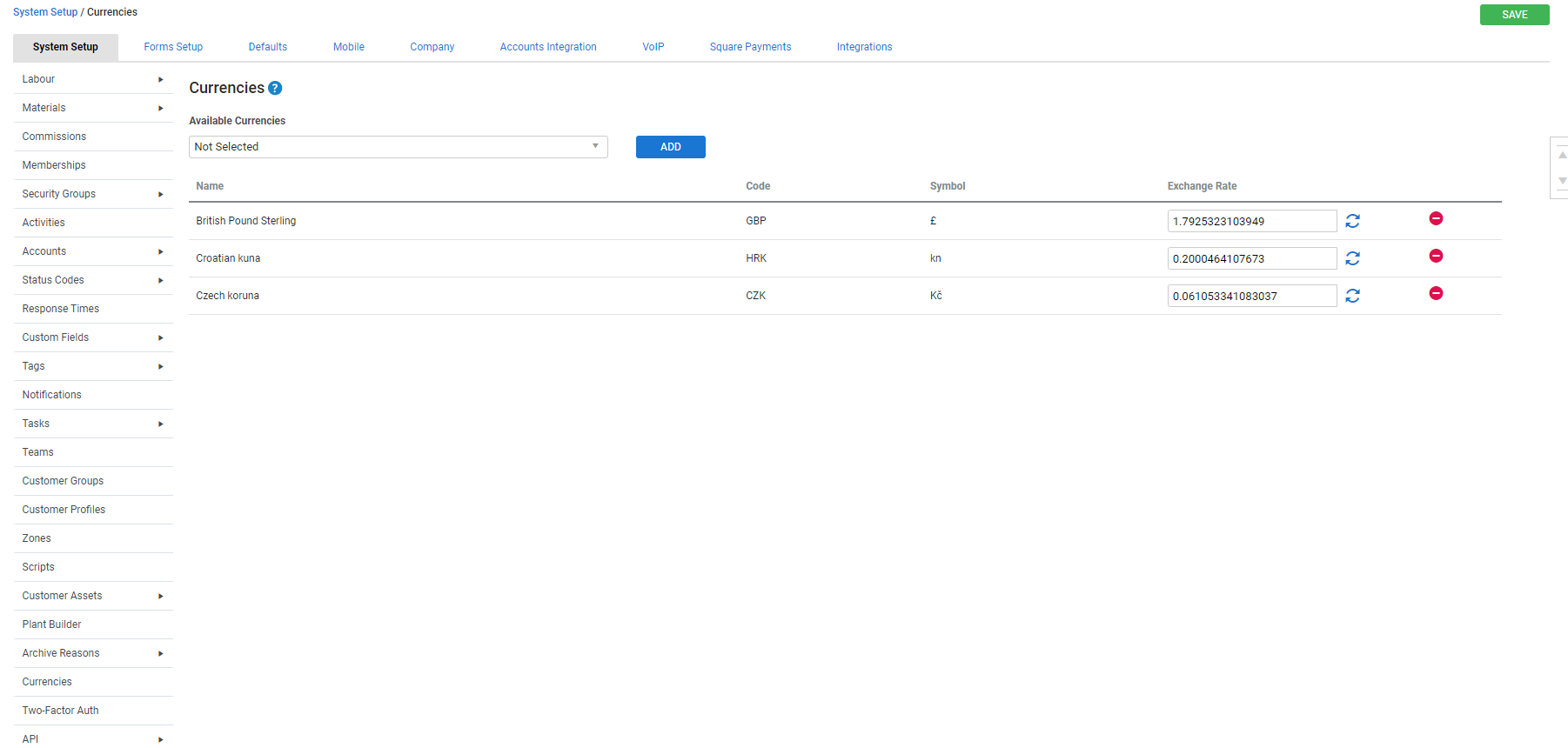Screen dimensions: 1568x748
Task: Open the Available Currencies dropdown
Action: point(398,147)
